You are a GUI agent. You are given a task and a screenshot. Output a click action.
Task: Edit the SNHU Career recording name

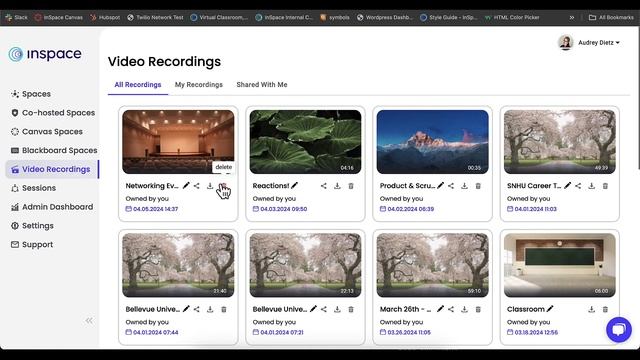click(x=567, y=186)
